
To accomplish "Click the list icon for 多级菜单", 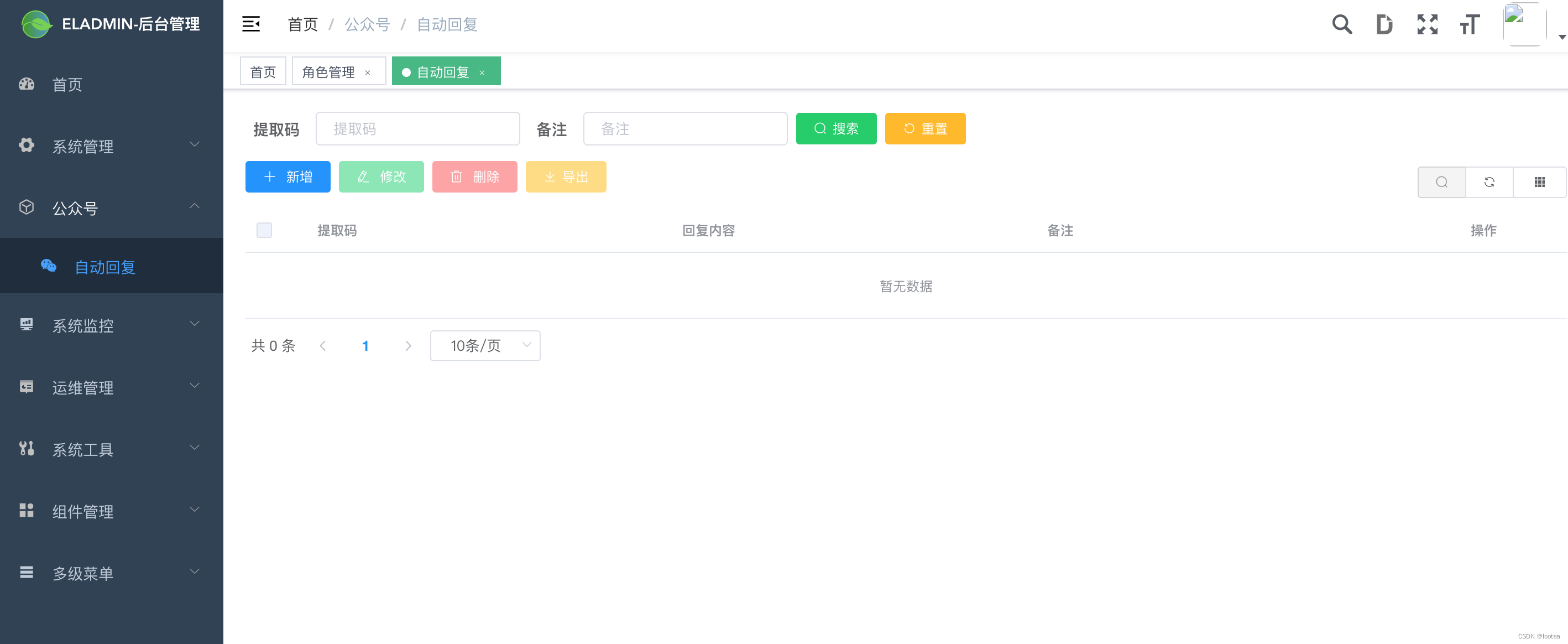I will [26, 572].
